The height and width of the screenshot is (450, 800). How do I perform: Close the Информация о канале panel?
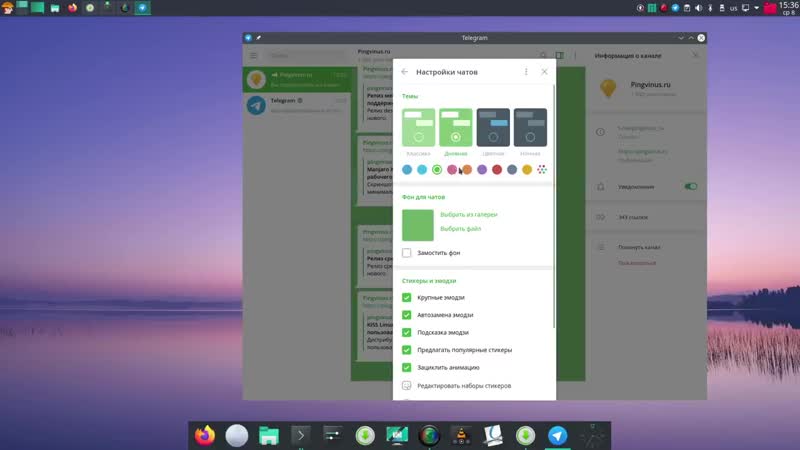click(695, 55)
